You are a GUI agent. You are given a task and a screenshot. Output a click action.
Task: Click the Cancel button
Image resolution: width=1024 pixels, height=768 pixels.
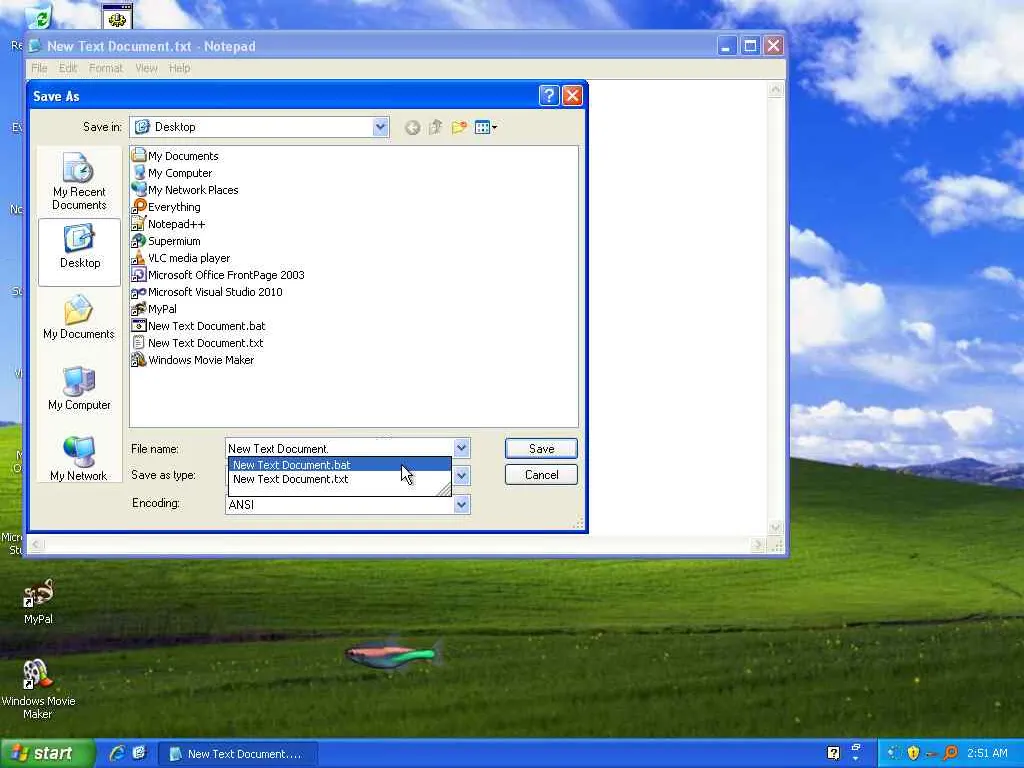[541, 475]
